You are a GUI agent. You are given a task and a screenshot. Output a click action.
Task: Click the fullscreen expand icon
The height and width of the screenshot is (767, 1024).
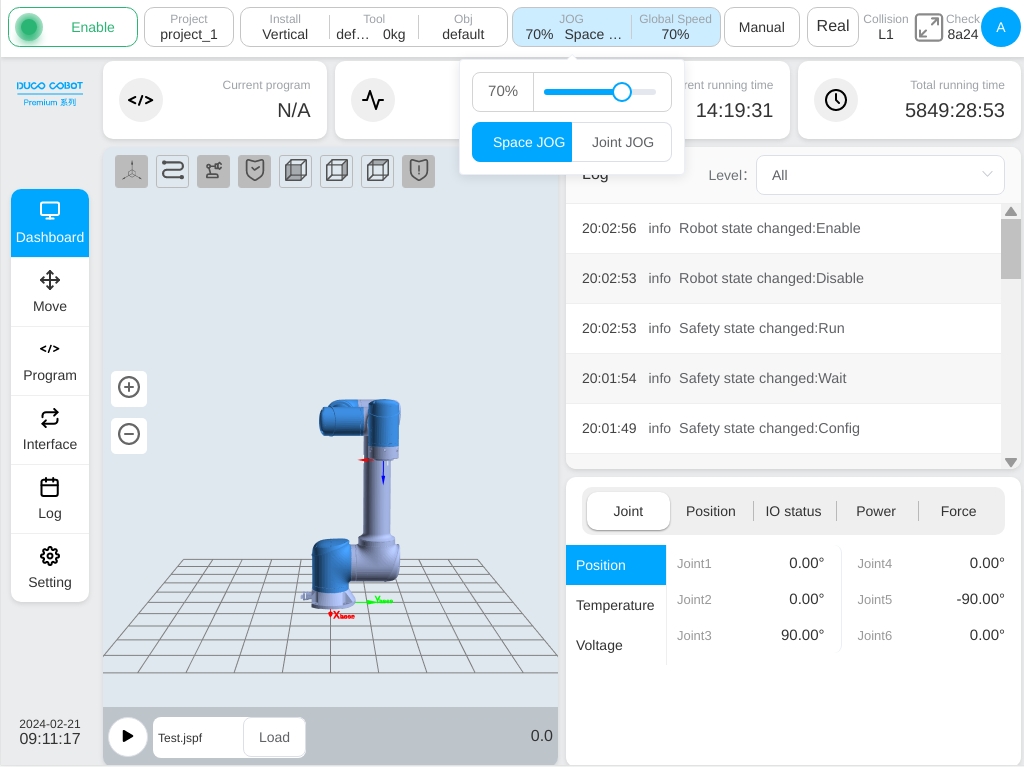pyautogui.click(x=929, y=27)
